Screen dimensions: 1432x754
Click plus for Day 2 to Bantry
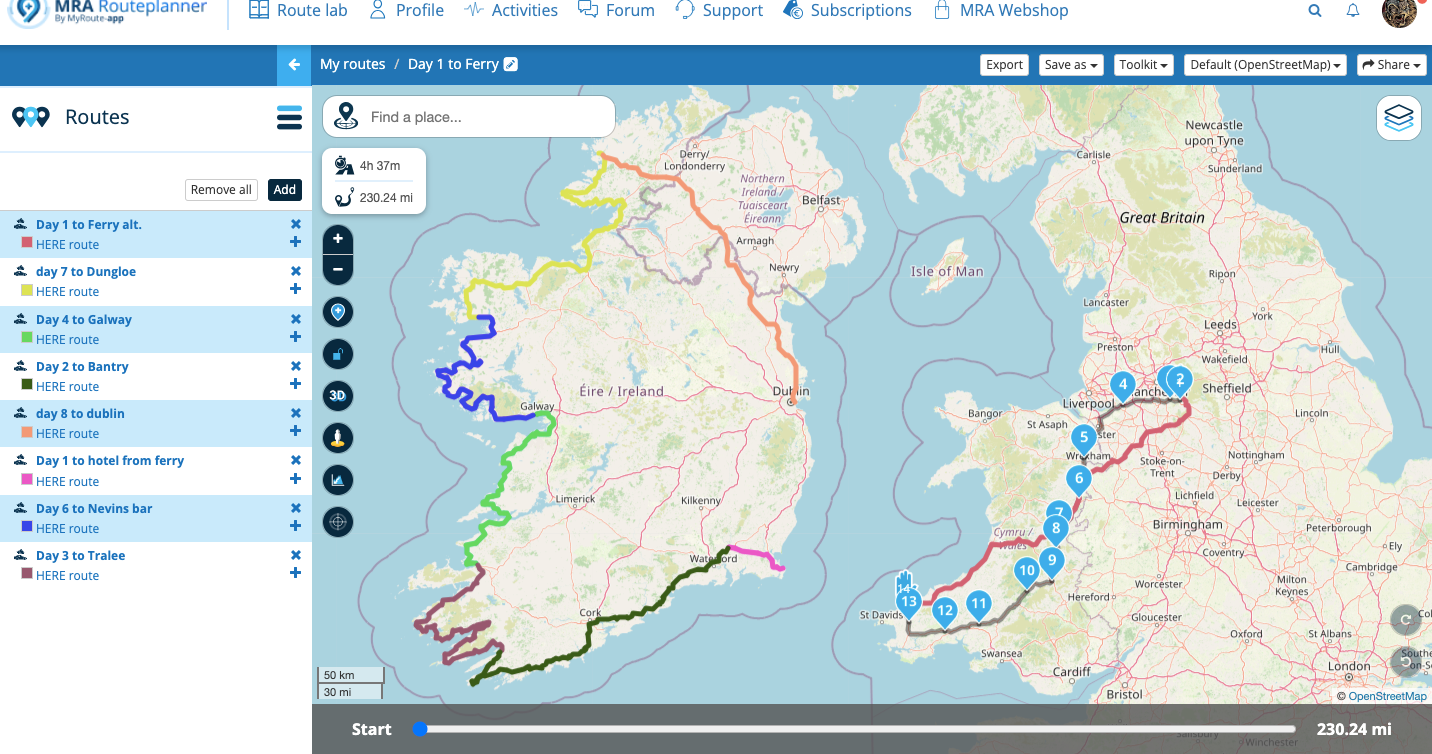pos(295,384)
